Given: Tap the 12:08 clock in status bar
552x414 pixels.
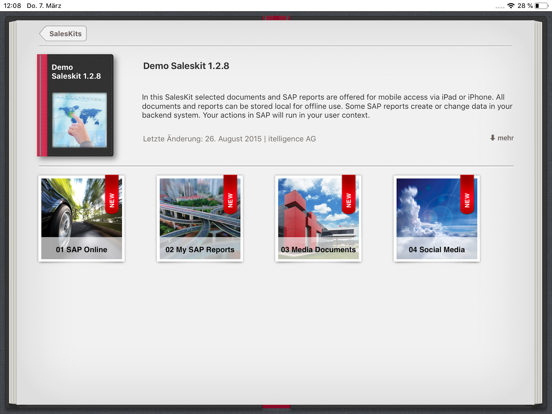Looking at the screenshot, I should point(12,6).
